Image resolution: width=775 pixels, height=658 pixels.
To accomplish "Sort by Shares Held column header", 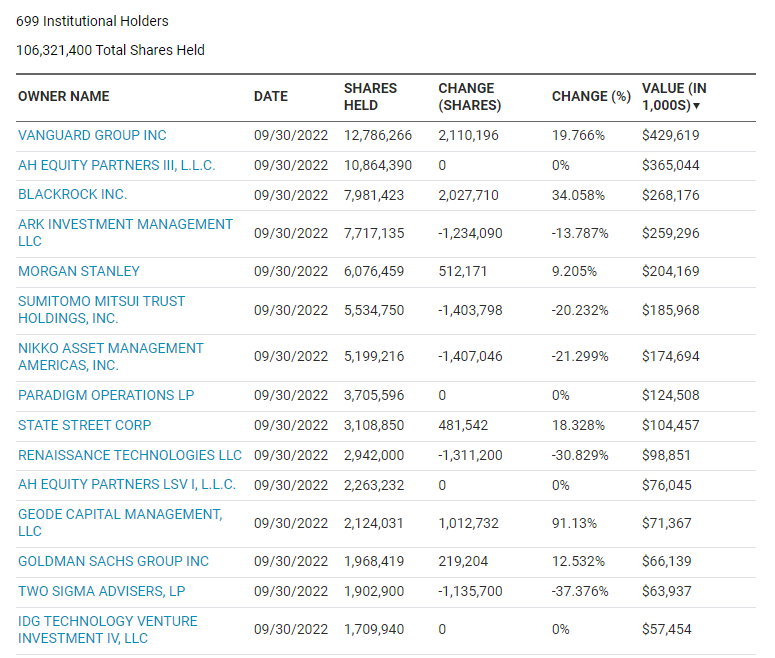I will coord(370,97).
